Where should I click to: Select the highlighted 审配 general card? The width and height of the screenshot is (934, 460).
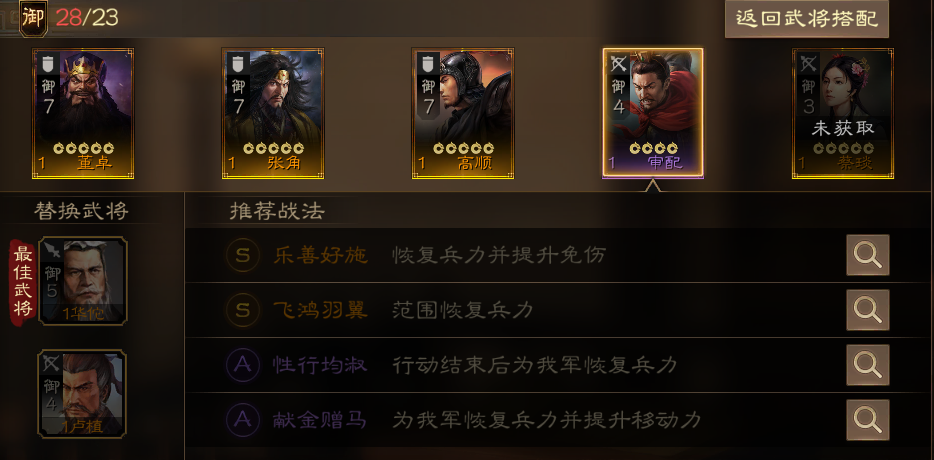[x=653, y=113]
